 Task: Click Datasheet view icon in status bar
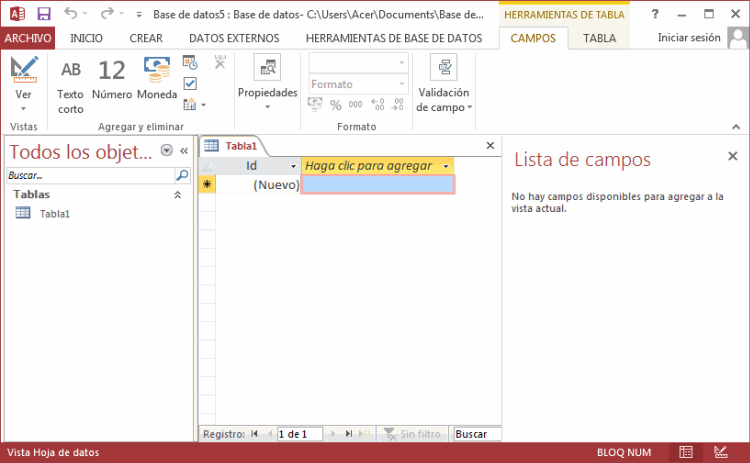pos(686,452)
